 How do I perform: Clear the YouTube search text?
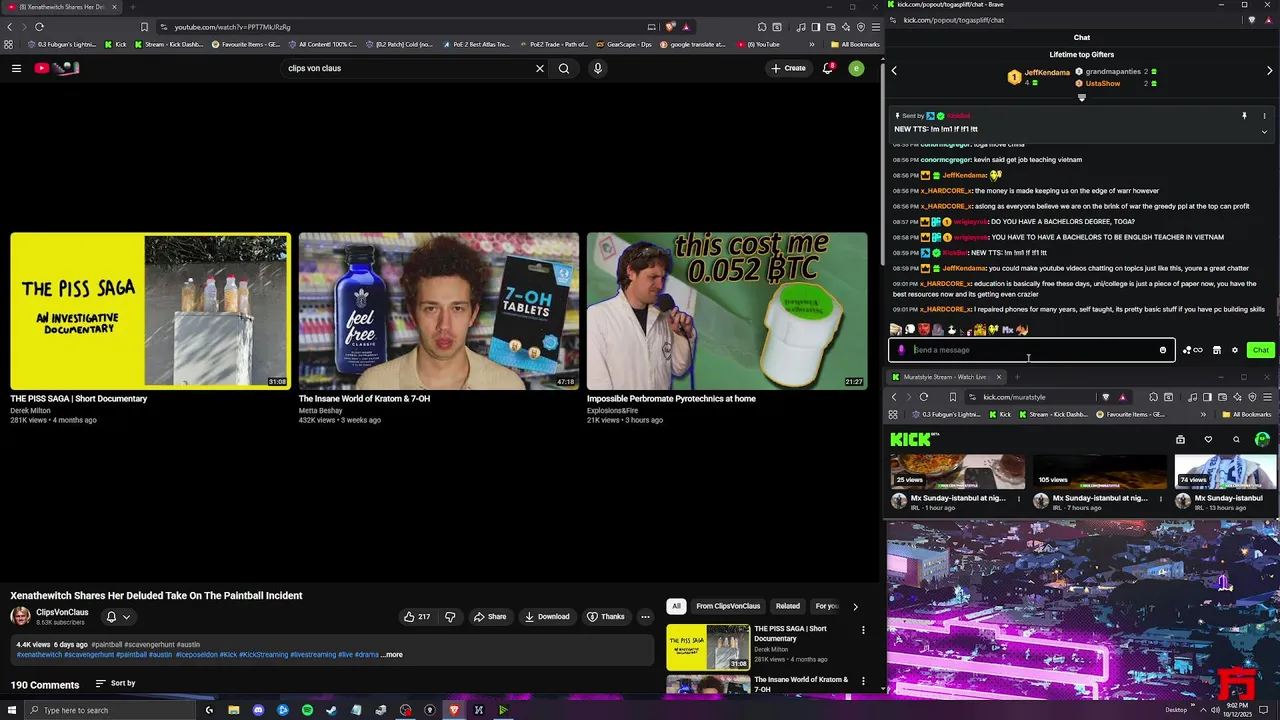pos(540,68)
